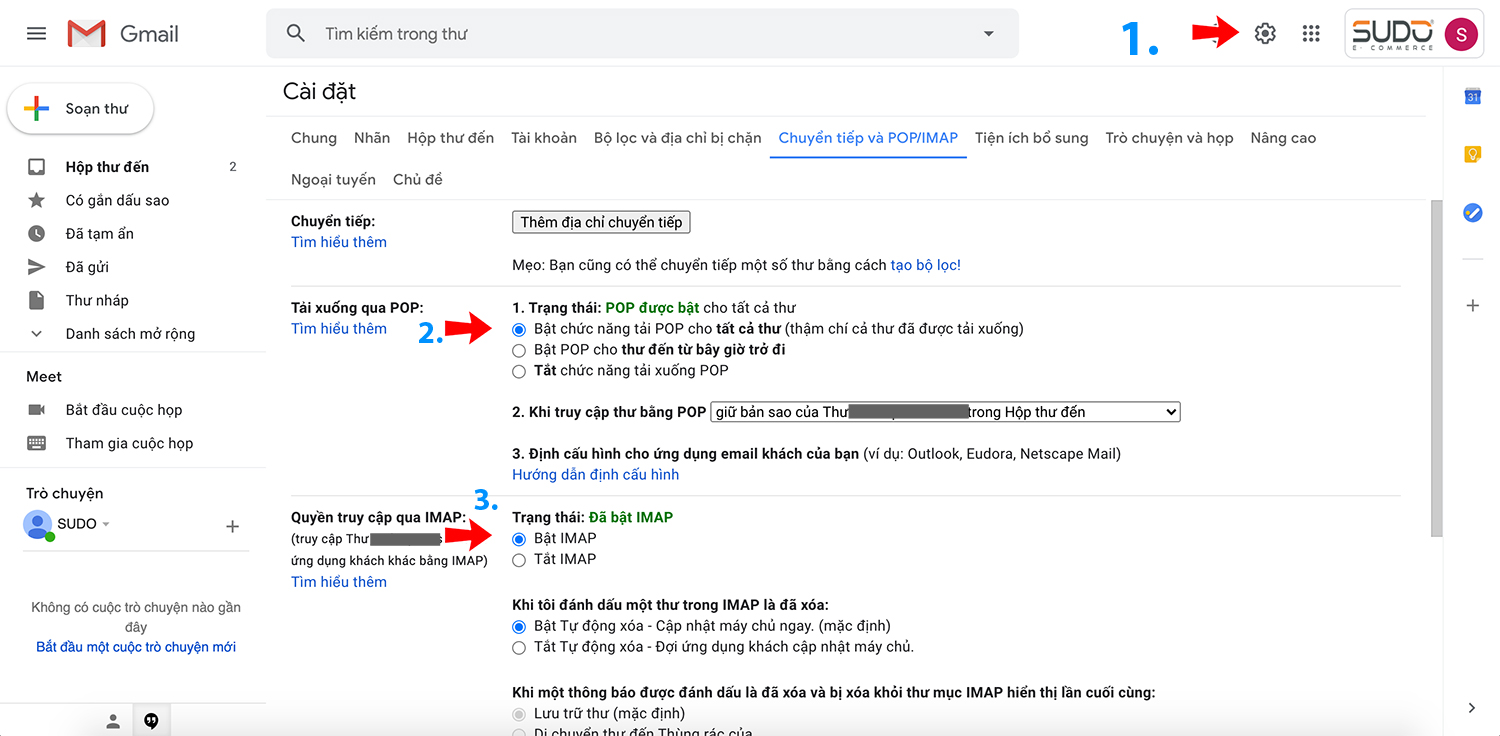Open the hamburger main menu
This screenshot has width=1500, height=736.
point(36,32)
